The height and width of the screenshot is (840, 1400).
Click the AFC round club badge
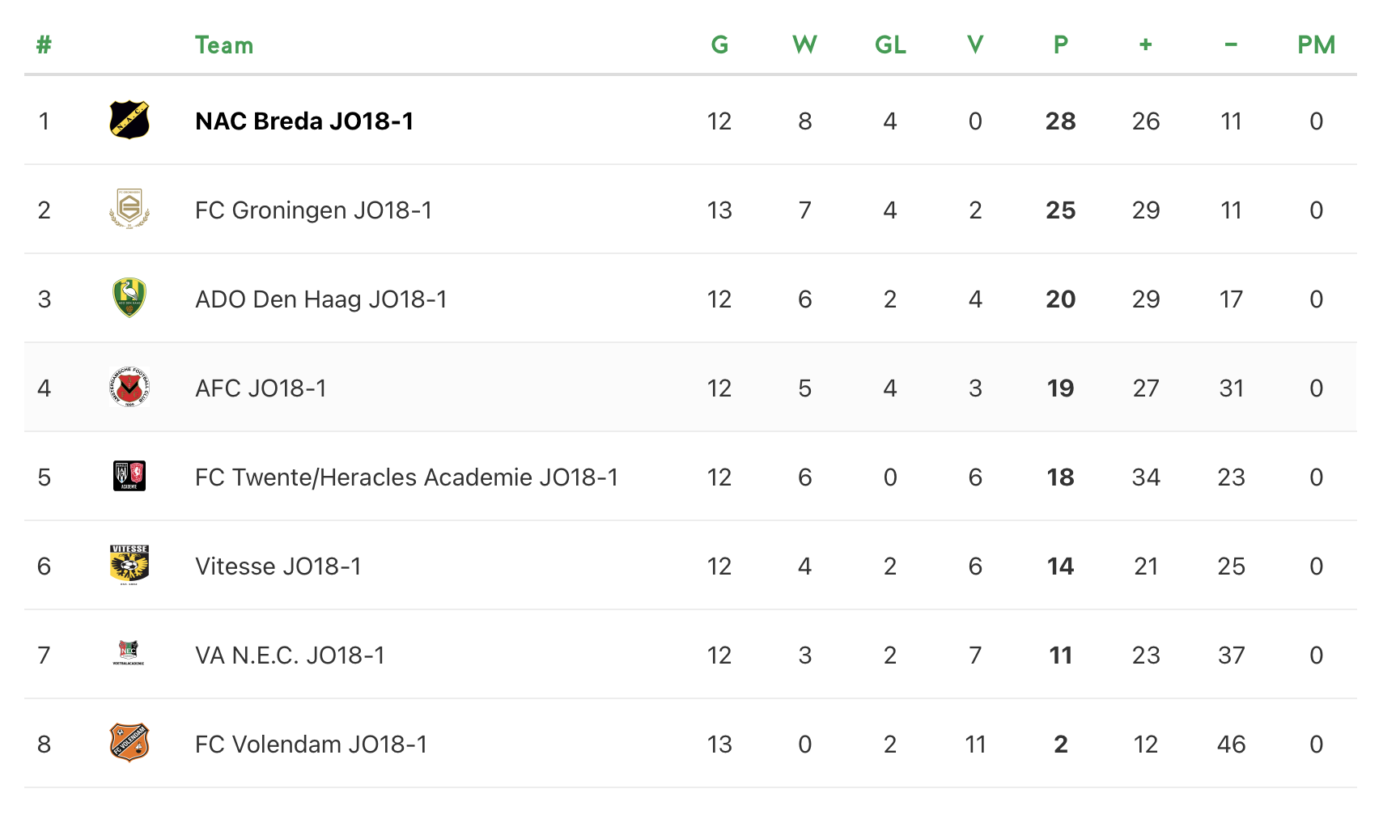coord(129,388)
